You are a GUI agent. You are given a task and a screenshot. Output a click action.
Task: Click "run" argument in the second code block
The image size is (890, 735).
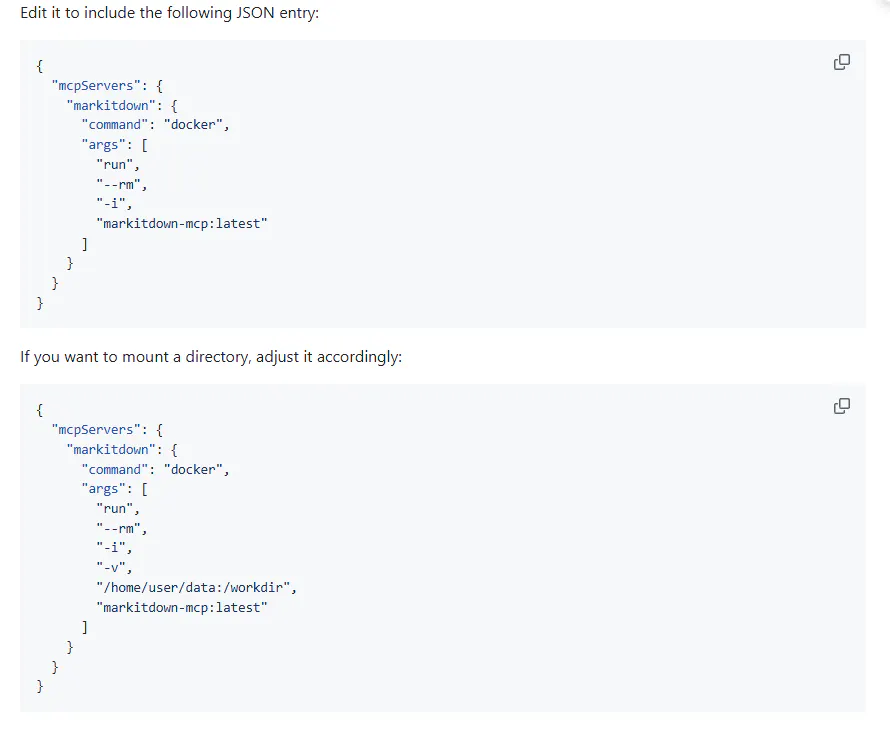(x=115, y=509)
